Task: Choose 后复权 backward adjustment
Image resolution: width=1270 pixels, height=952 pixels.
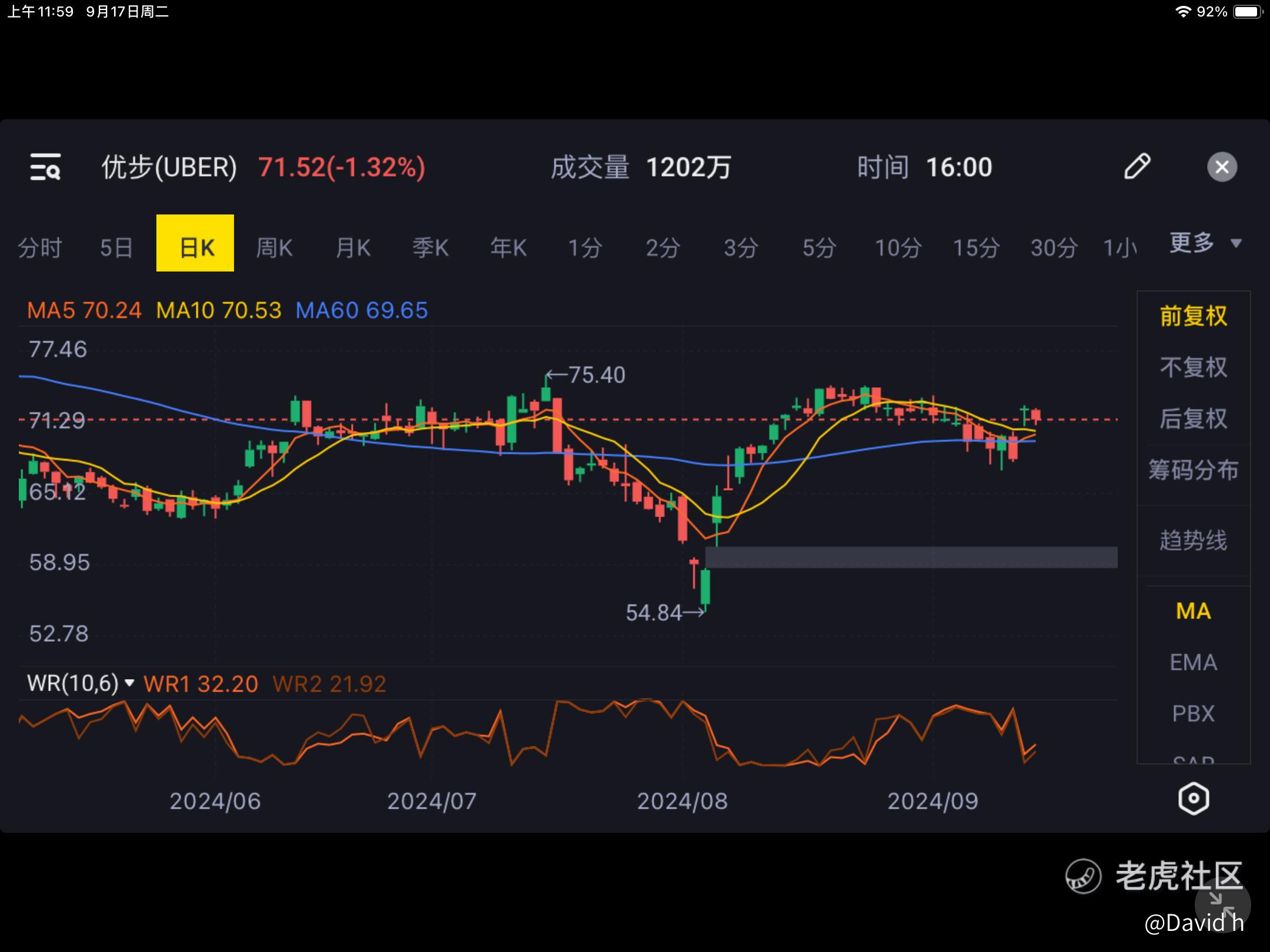Action: point(1194,418)
